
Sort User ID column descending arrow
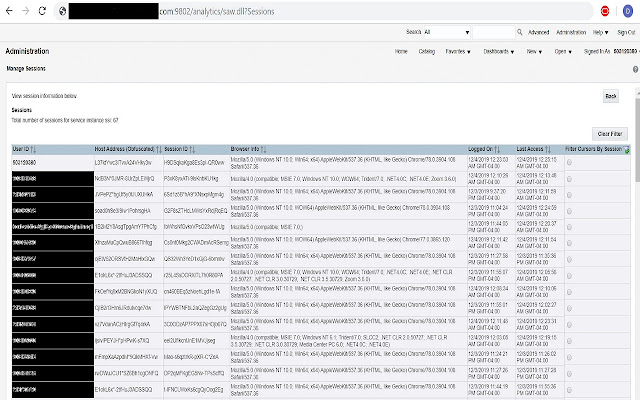35,149
